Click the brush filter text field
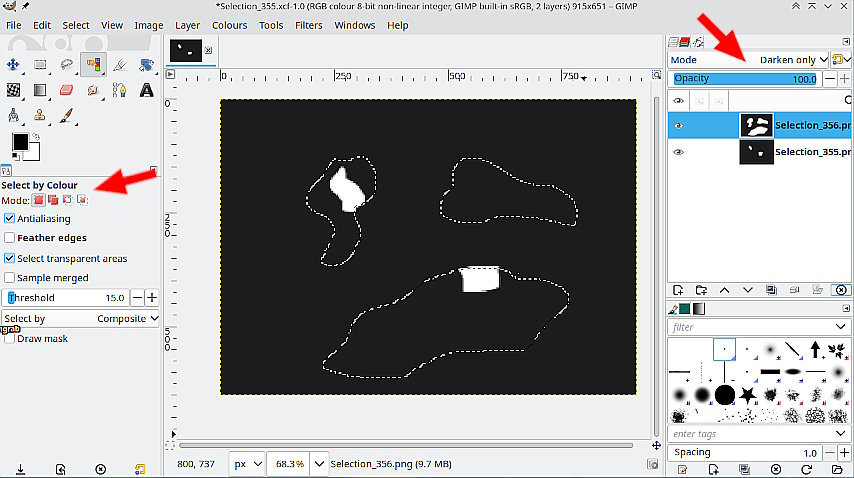 pos(750,327)
